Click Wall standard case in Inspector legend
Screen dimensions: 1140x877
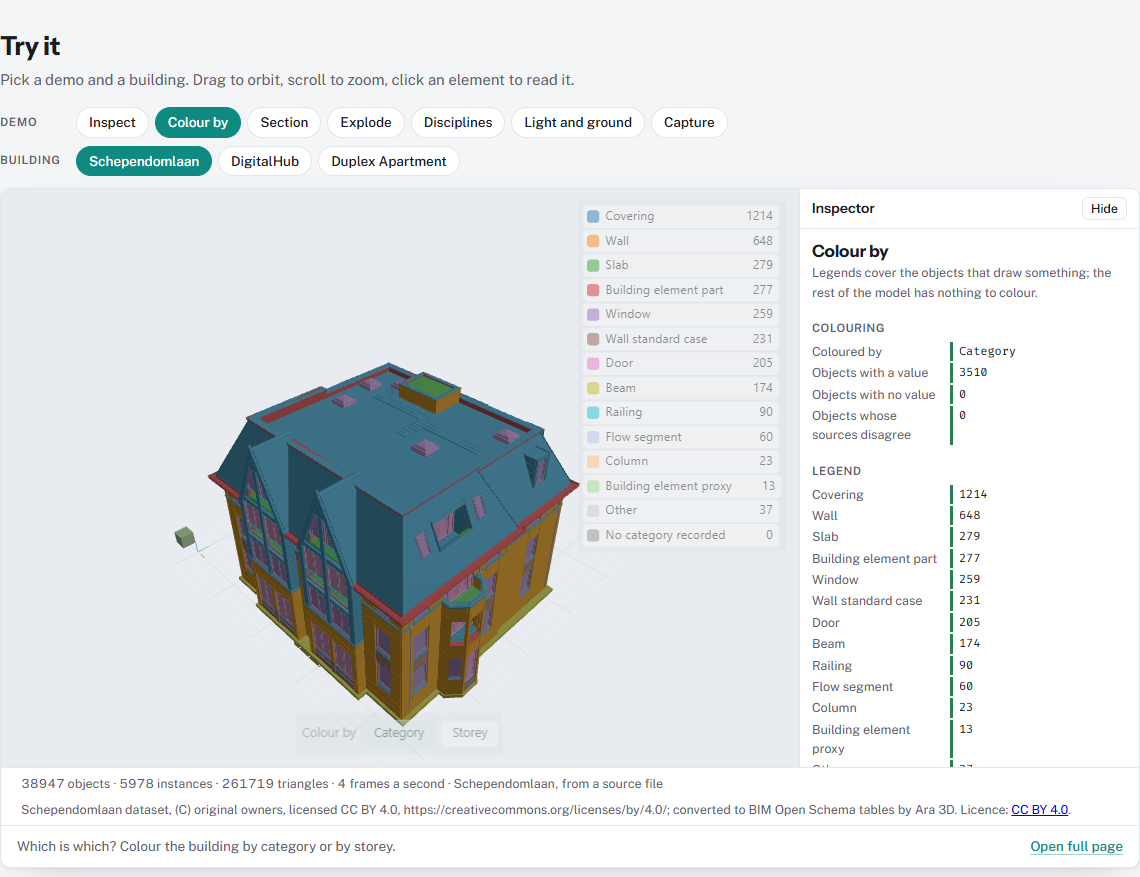(x=972, y=601)
